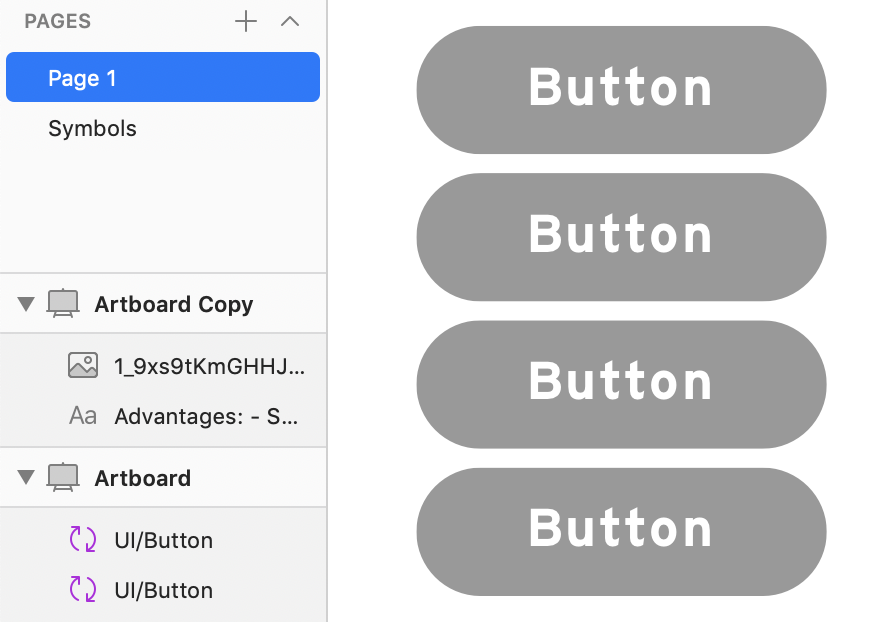The width and height of the screenshot is (886, 622).
Task: Click the first UI/Button symbol icon
Action: (83, 539)
